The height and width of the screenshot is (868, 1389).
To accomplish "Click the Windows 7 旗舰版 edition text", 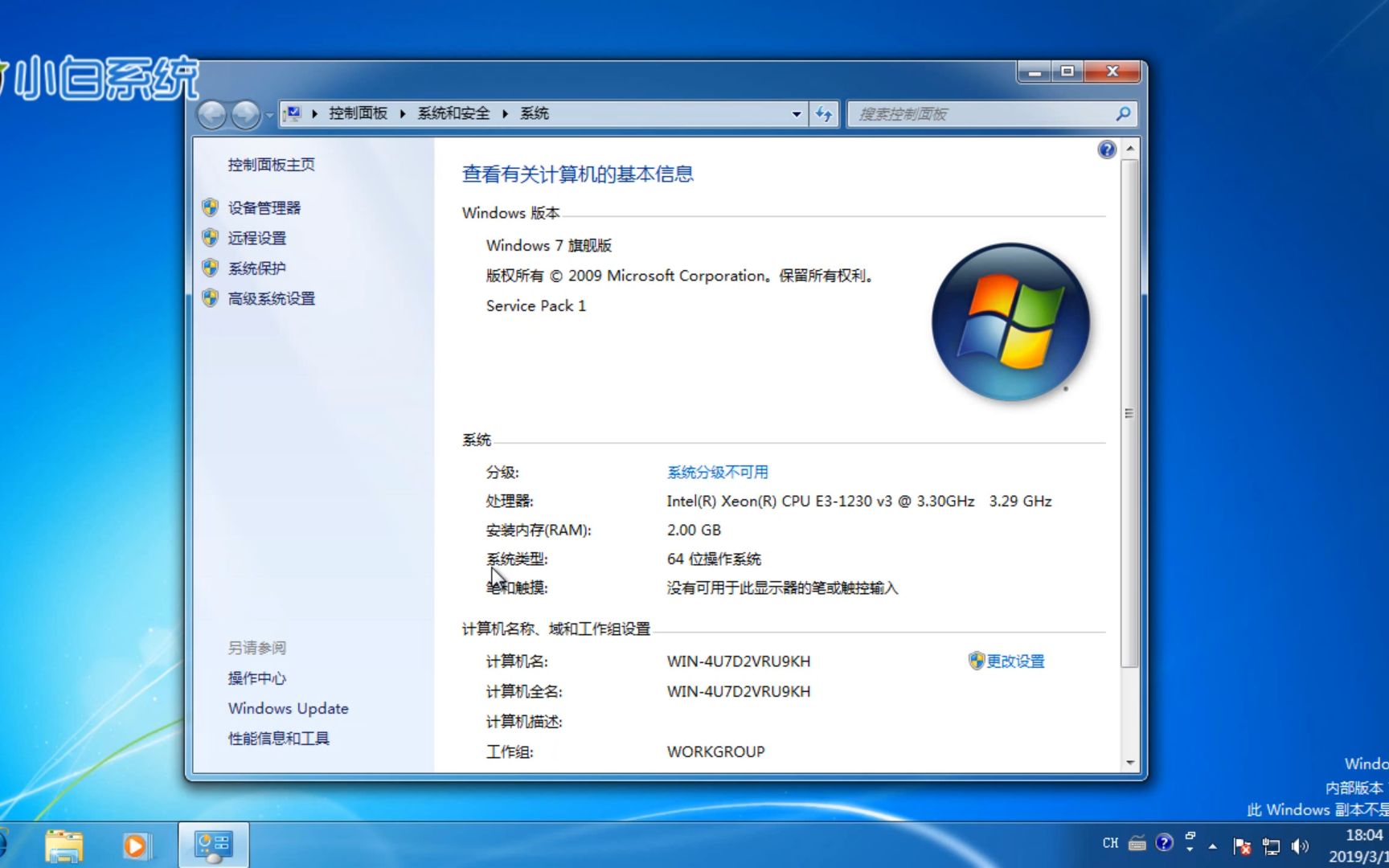I will point(549,246).
